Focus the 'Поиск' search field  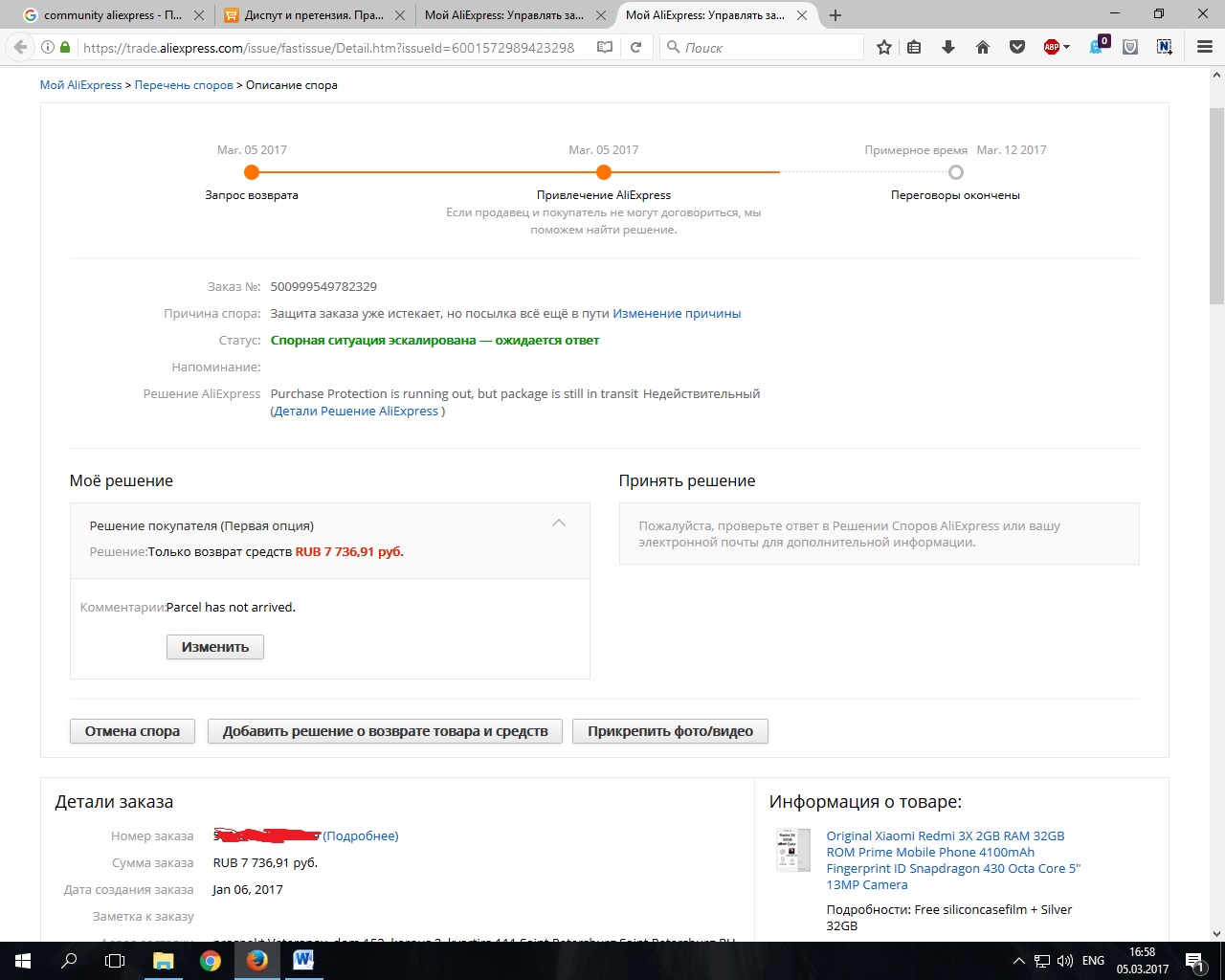coord(762,47)
